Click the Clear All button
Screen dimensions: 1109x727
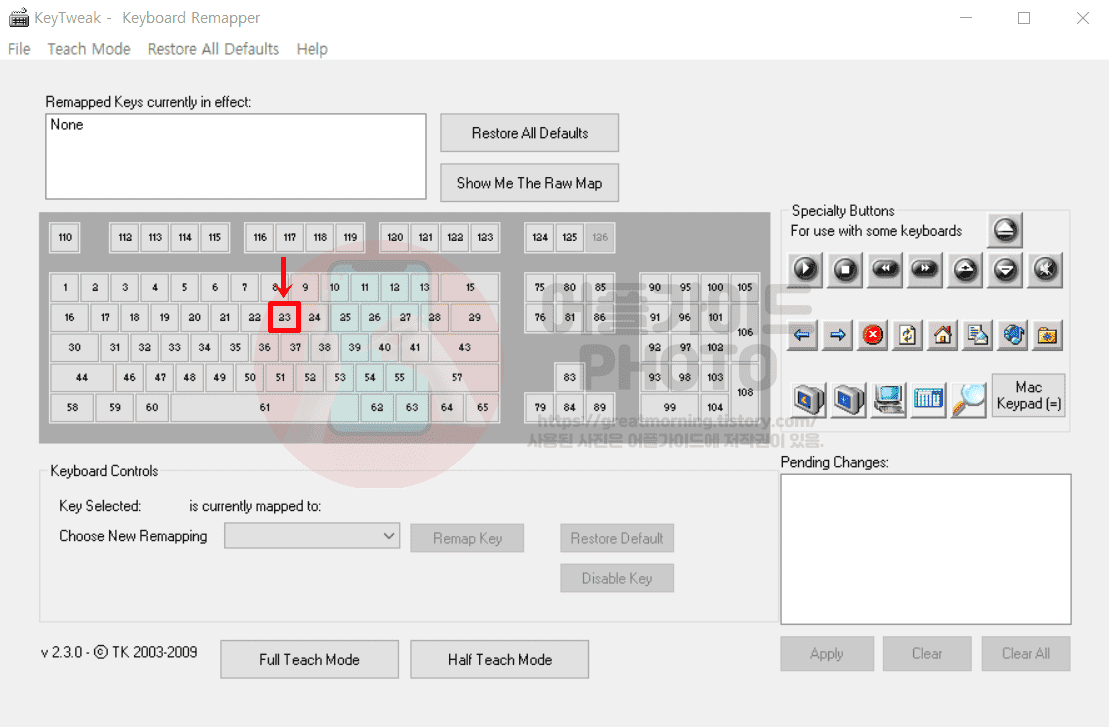(x=1026, y=653)
